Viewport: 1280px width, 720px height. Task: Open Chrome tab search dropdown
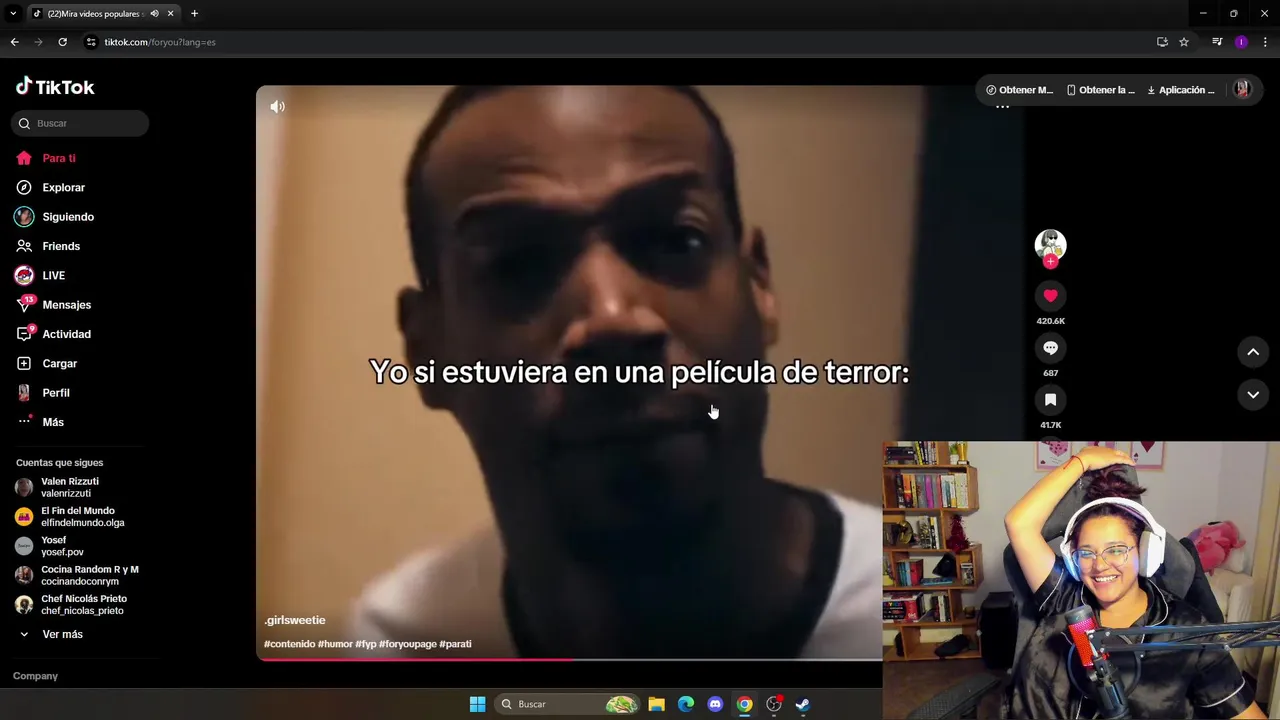coord(13,13)
